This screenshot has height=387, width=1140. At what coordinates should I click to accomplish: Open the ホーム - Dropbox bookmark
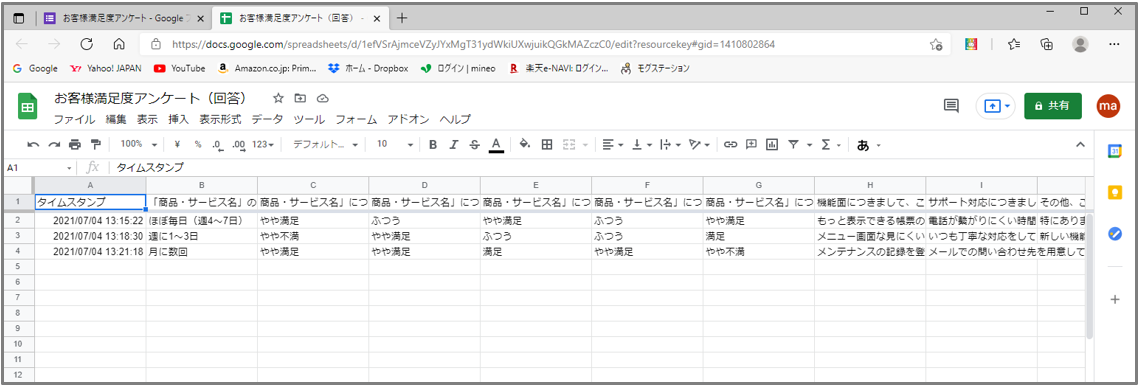click(369, 68)
